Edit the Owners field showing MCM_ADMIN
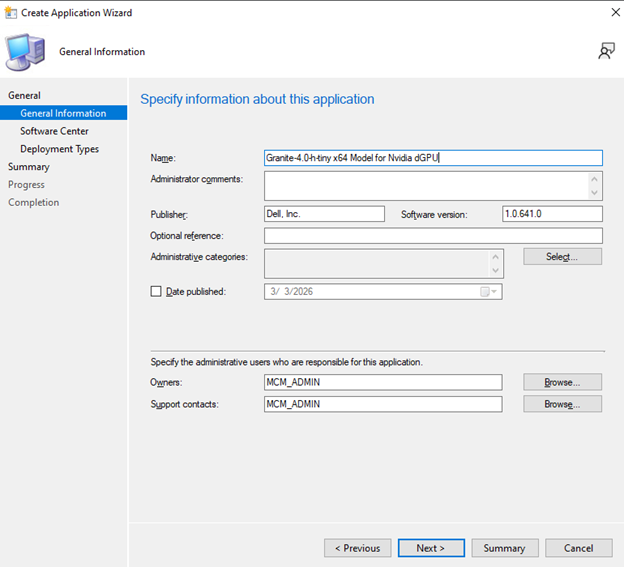The height and width of the screenshot is (567, 624). (x=383, y=382)
